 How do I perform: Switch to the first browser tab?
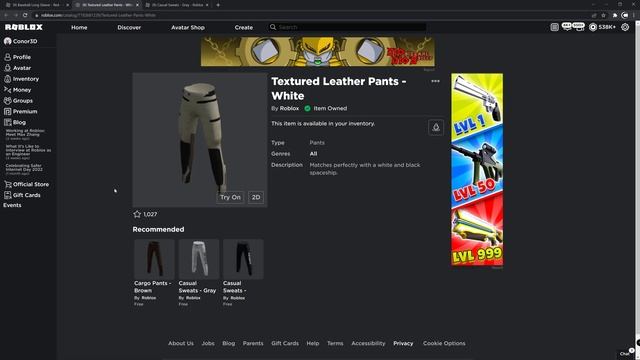tap(36, 5)
